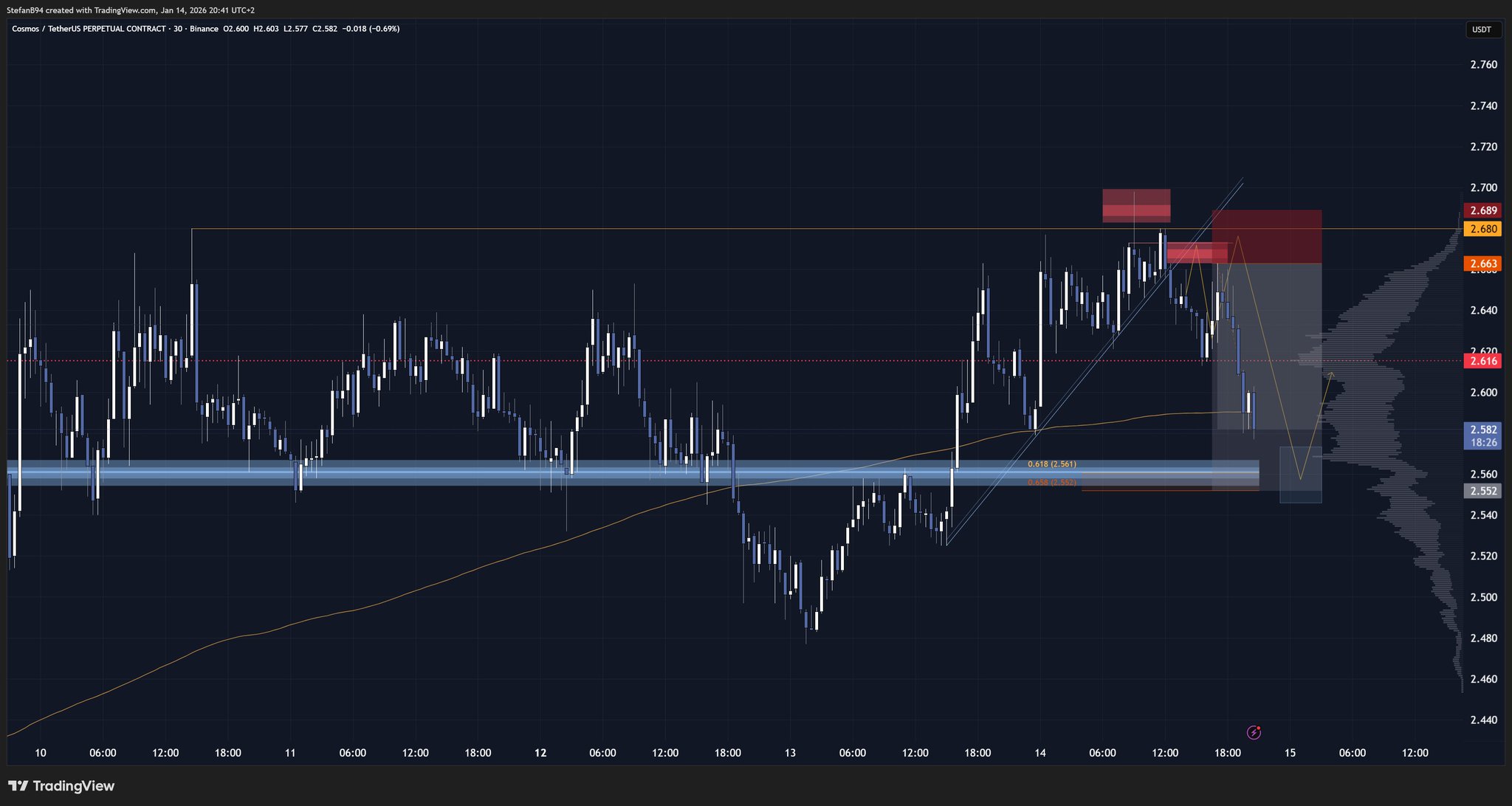
Task: Open the USDT currency selector
Action: coord(1482,30)
